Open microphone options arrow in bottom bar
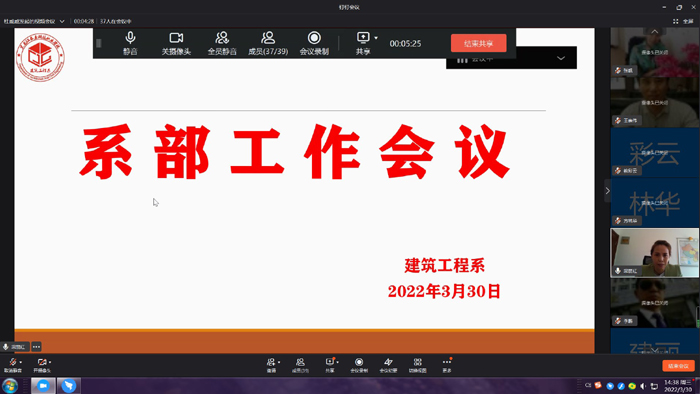The image size is (700, 394). (21, 362)
